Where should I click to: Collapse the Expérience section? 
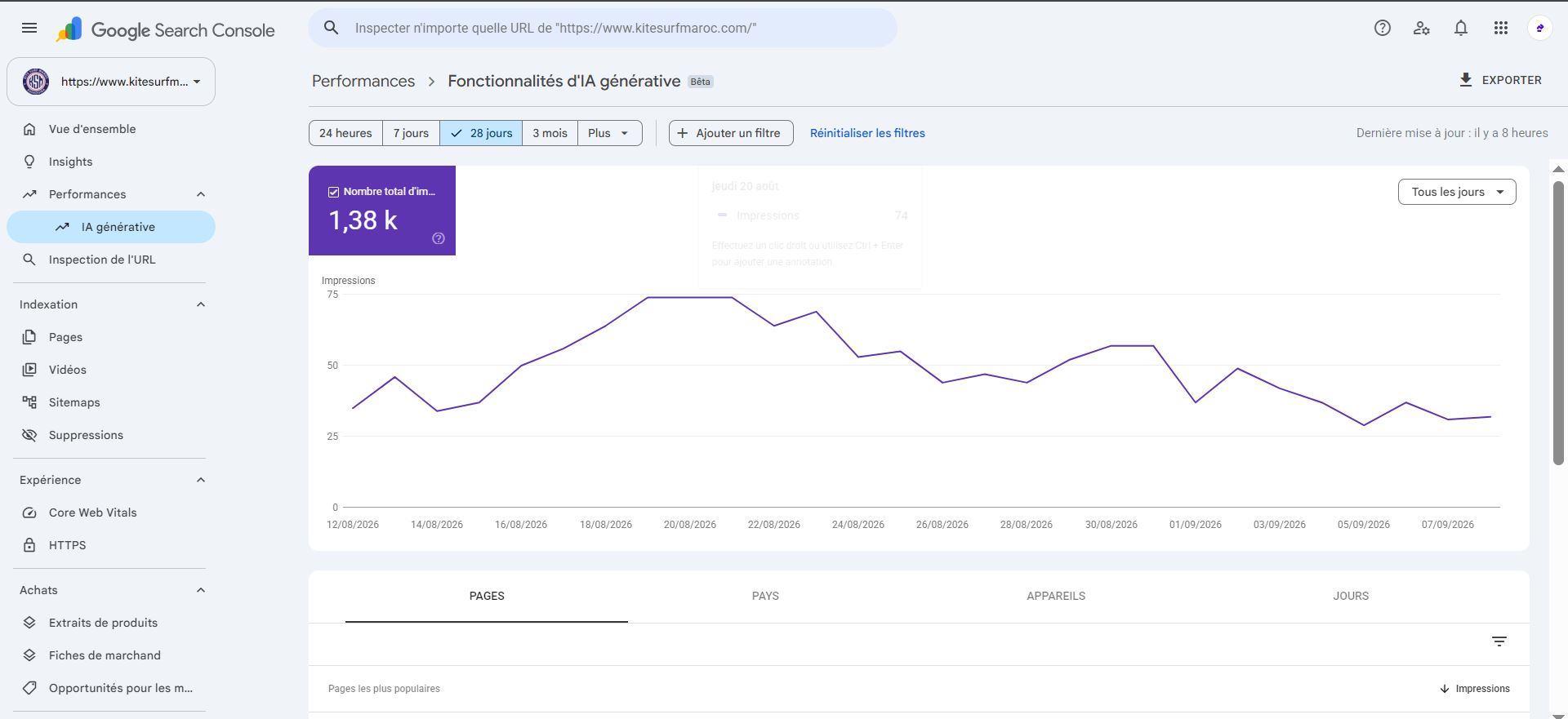click(x=201, y=480)
